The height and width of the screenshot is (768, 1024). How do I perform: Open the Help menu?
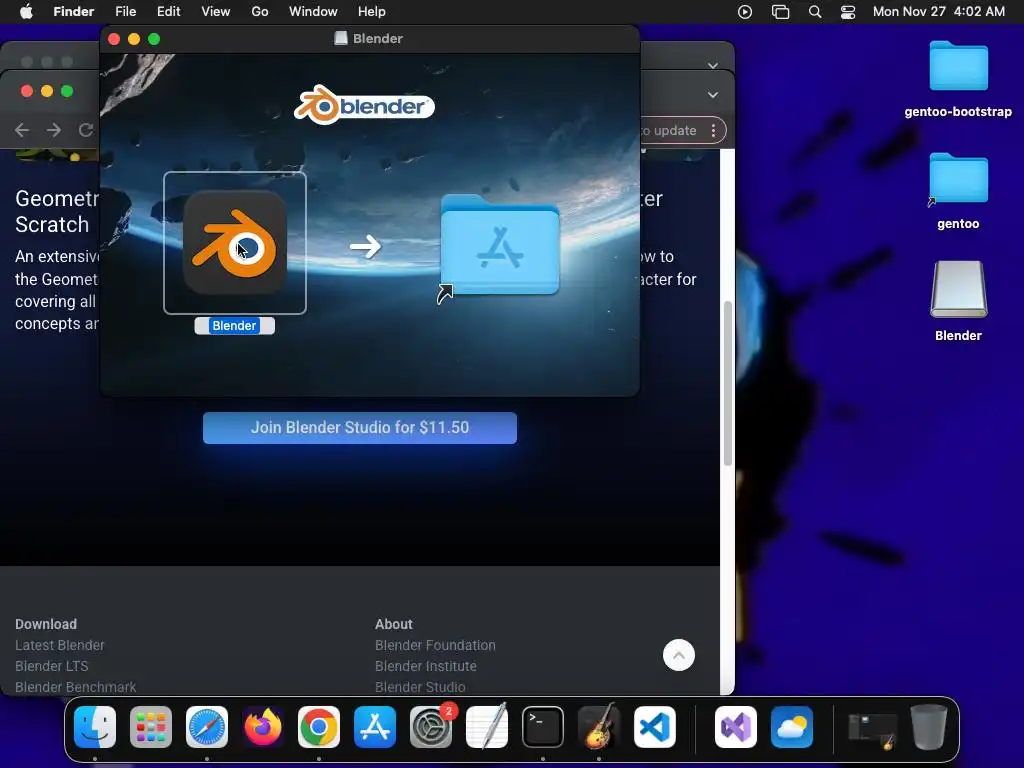[x=372, y=12]
